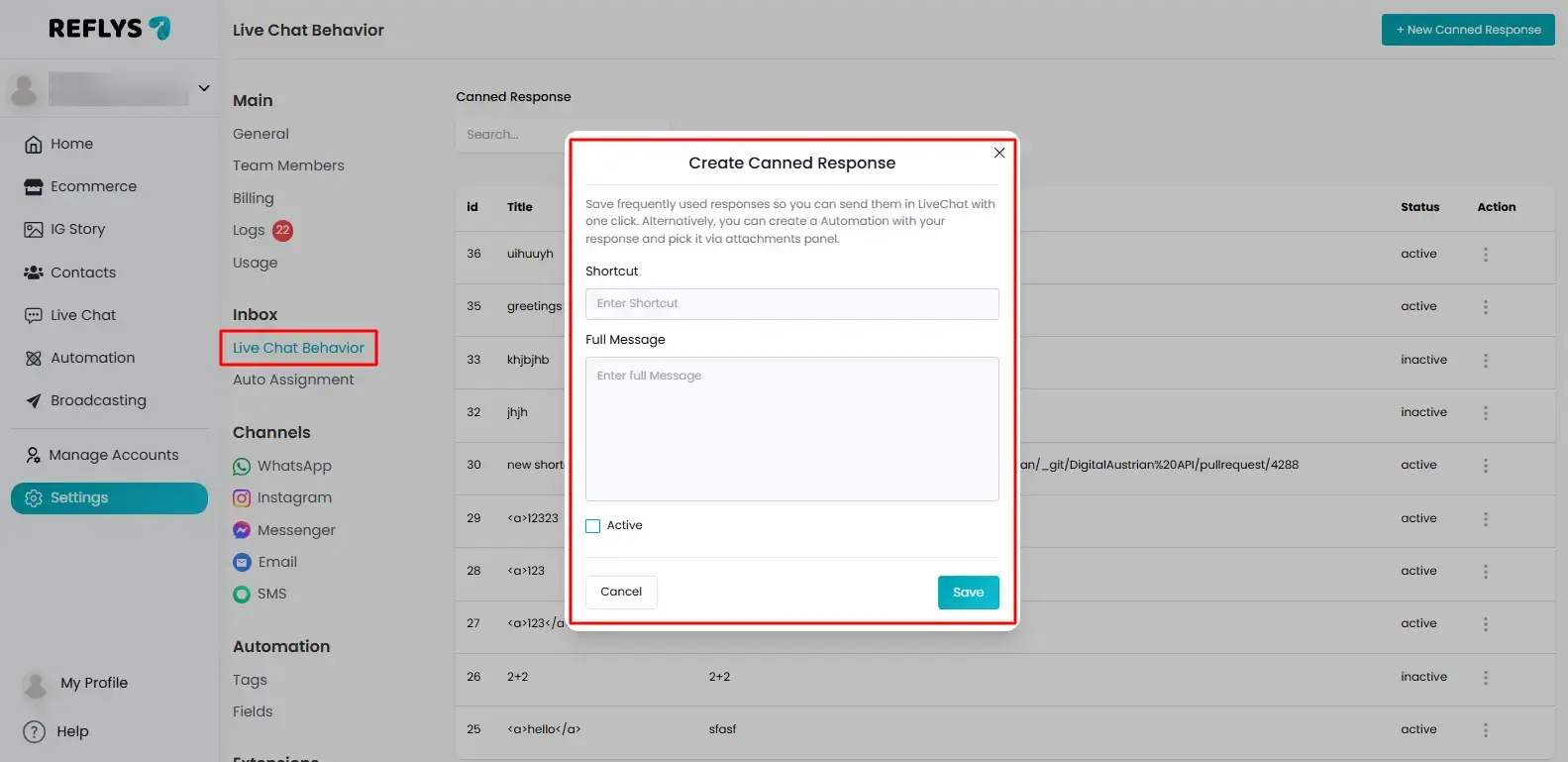Click the Enter Shortcut input field
Screen dimensions: 1568x762
click(x=791, y=304)
